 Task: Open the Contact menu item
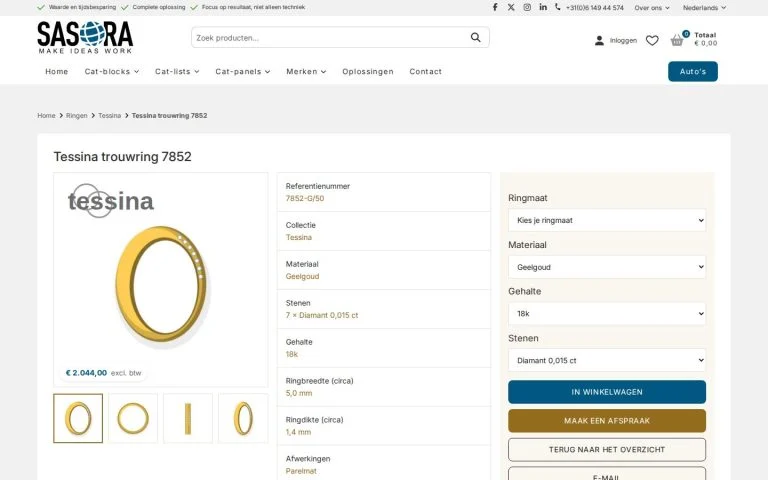coord(426,72)
